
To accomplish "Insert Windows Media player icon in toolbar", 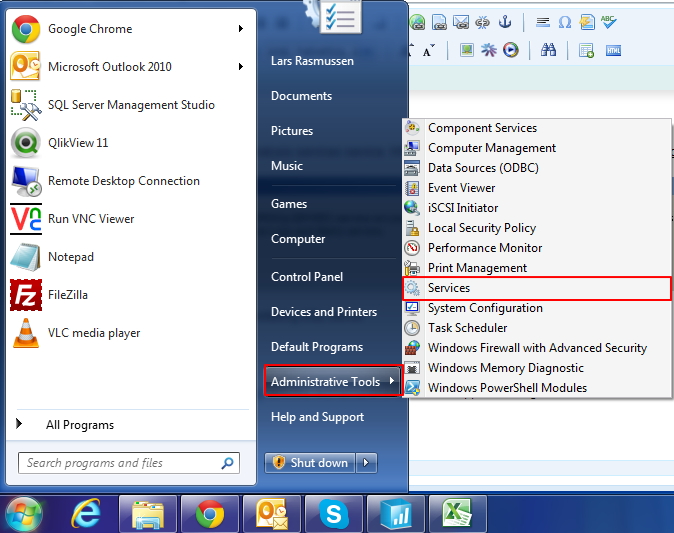I will point(511,50).
